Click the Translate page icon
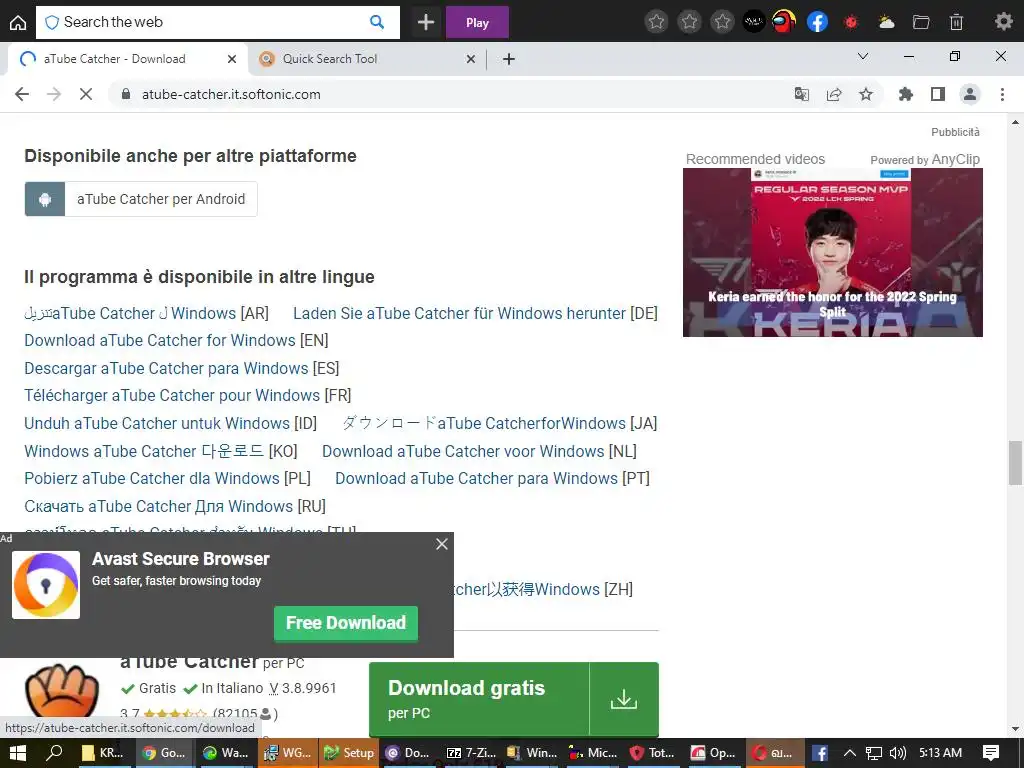Screen dimensions: 1024x768 tap(801, 94)
